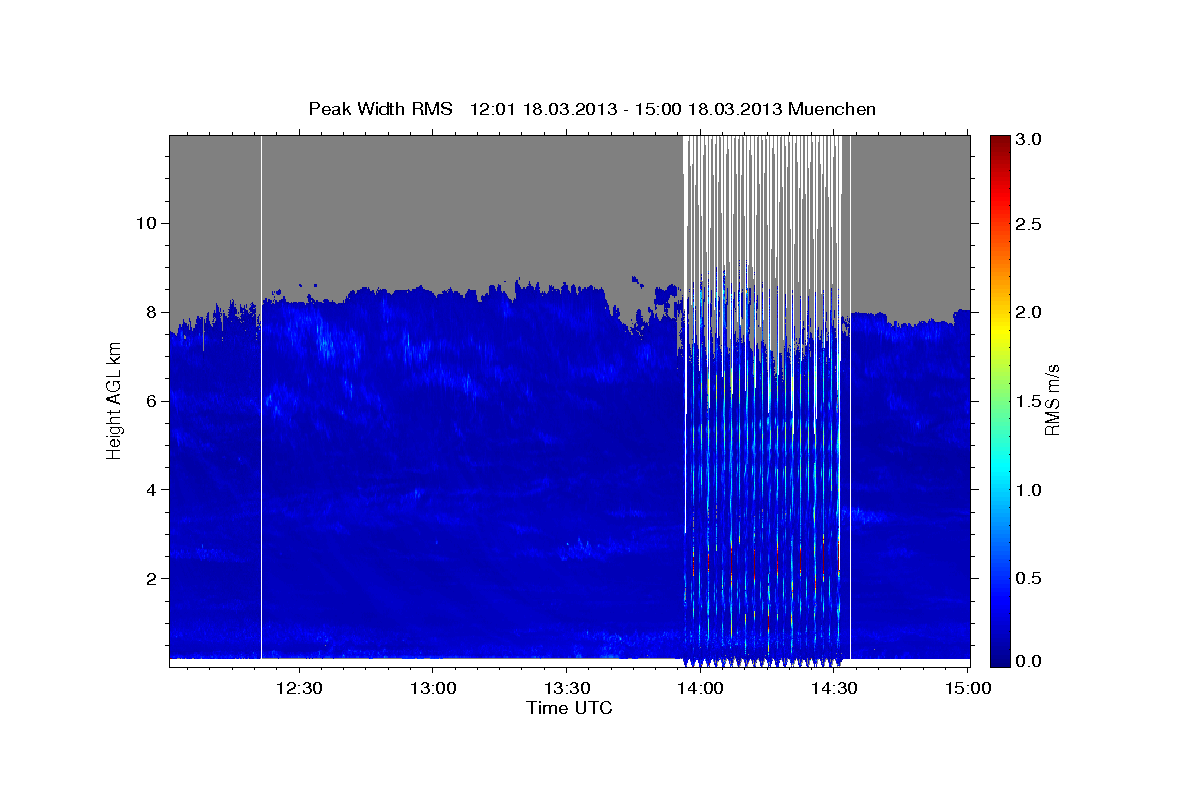This screenshot has height=800, width=1200.
Task: Click the colorbar value 1.0
Action: pos(1030,490)
